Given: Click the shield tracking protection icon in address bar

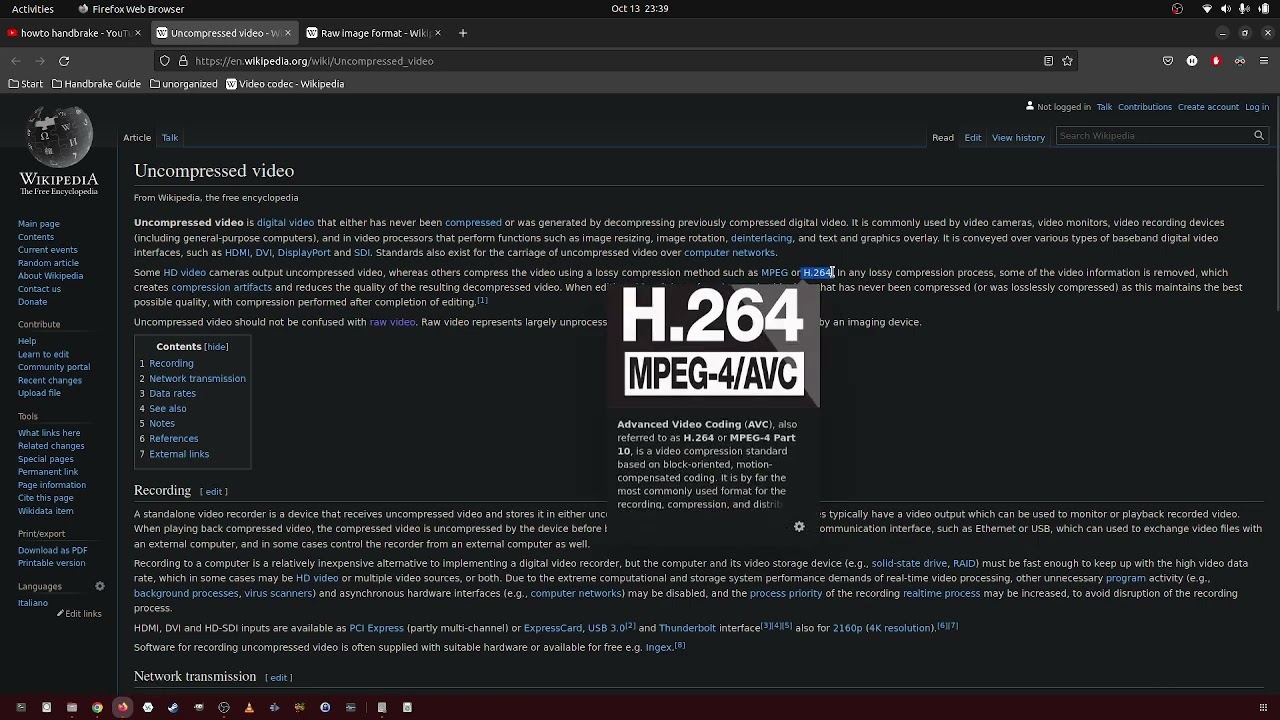Looking at the screenshot, I should (x=165, y=61).
